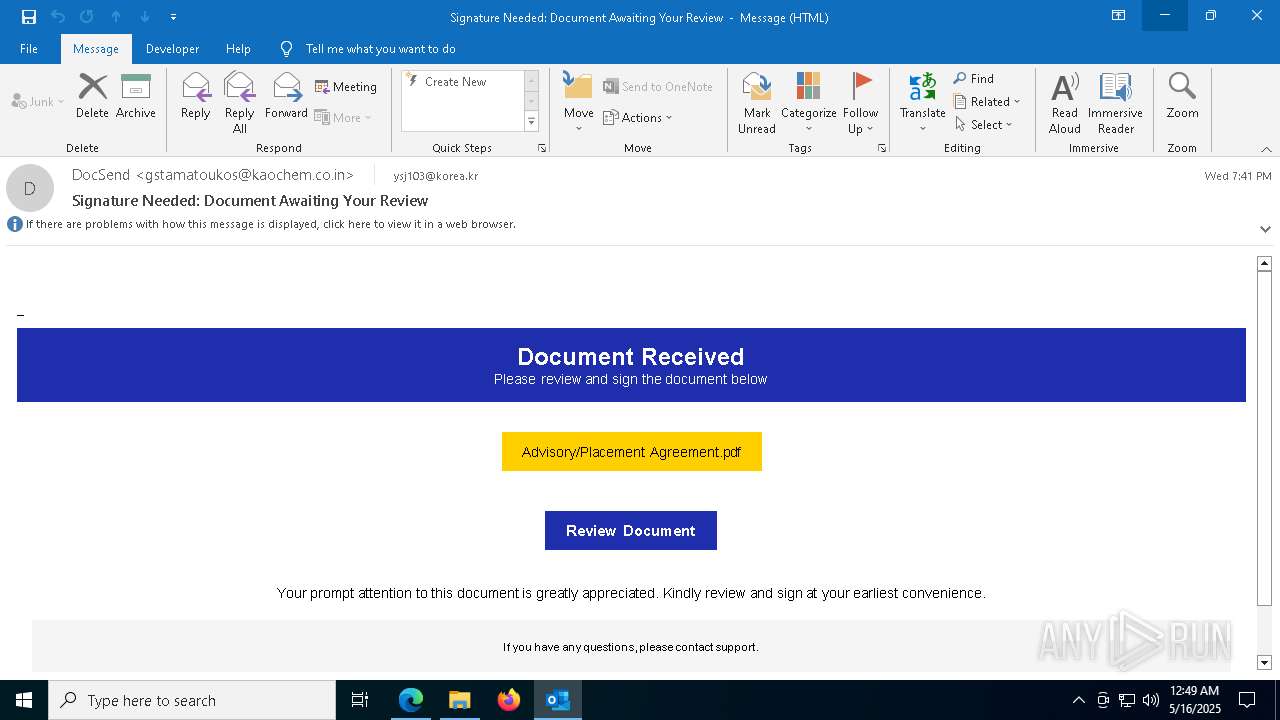Send the message to OneNote
This screenshot has height=720, width=1280.
tap(658, 87)
